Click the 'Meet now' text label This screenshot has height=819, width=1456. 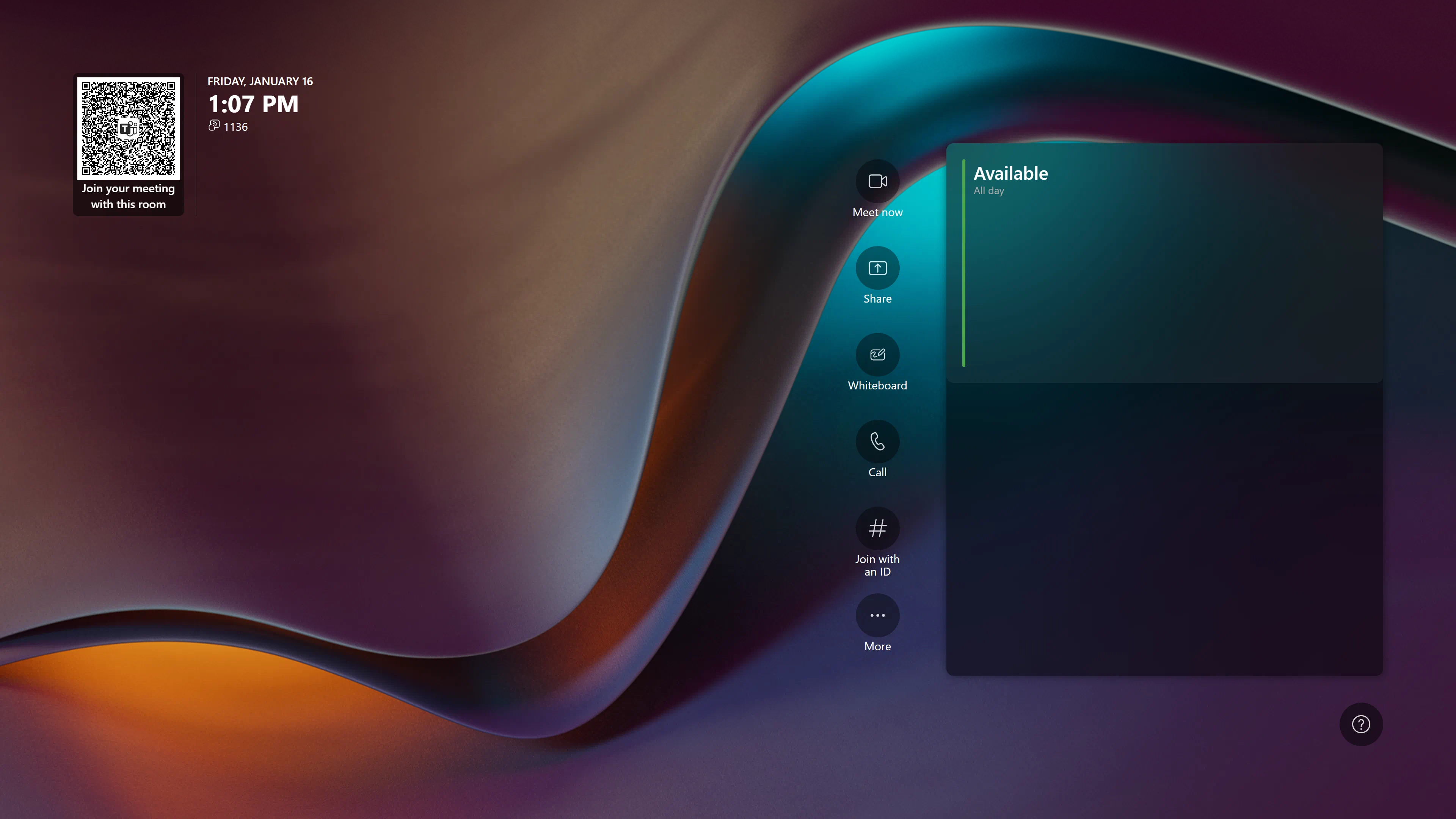tap(877, 212)
